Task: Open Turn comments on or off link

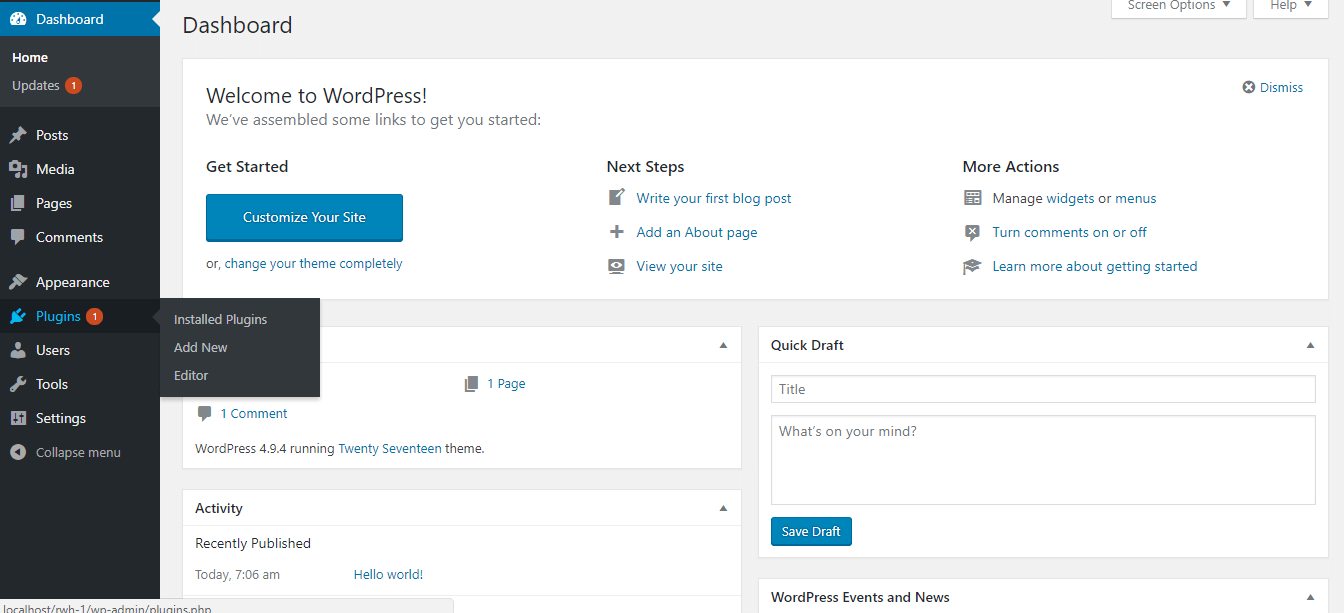Action: click(x=1070, y=232)
